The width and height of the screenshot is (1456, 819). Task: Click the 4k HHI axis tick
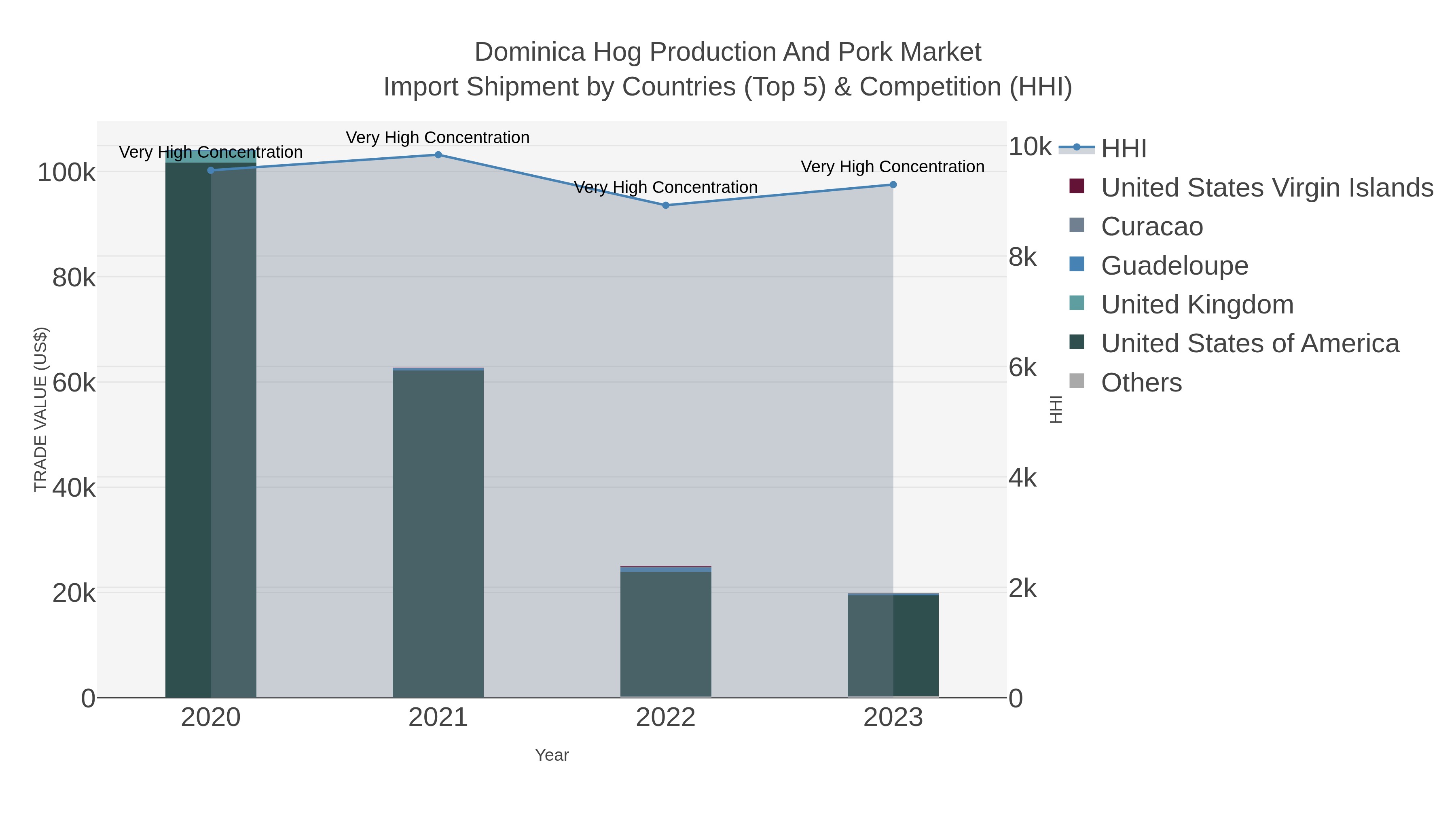pos(1022,478)
